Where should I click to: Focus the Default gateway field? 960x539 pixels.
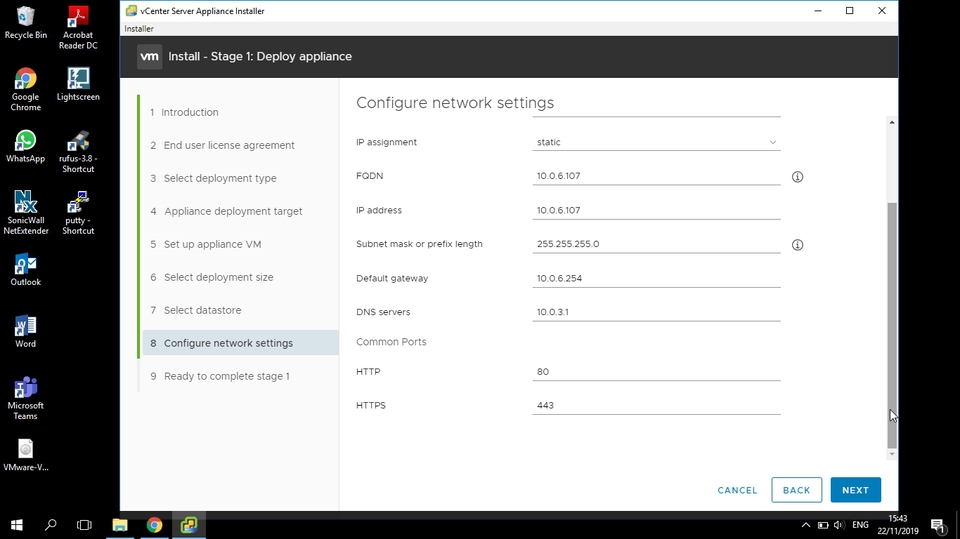coord(656,278)
